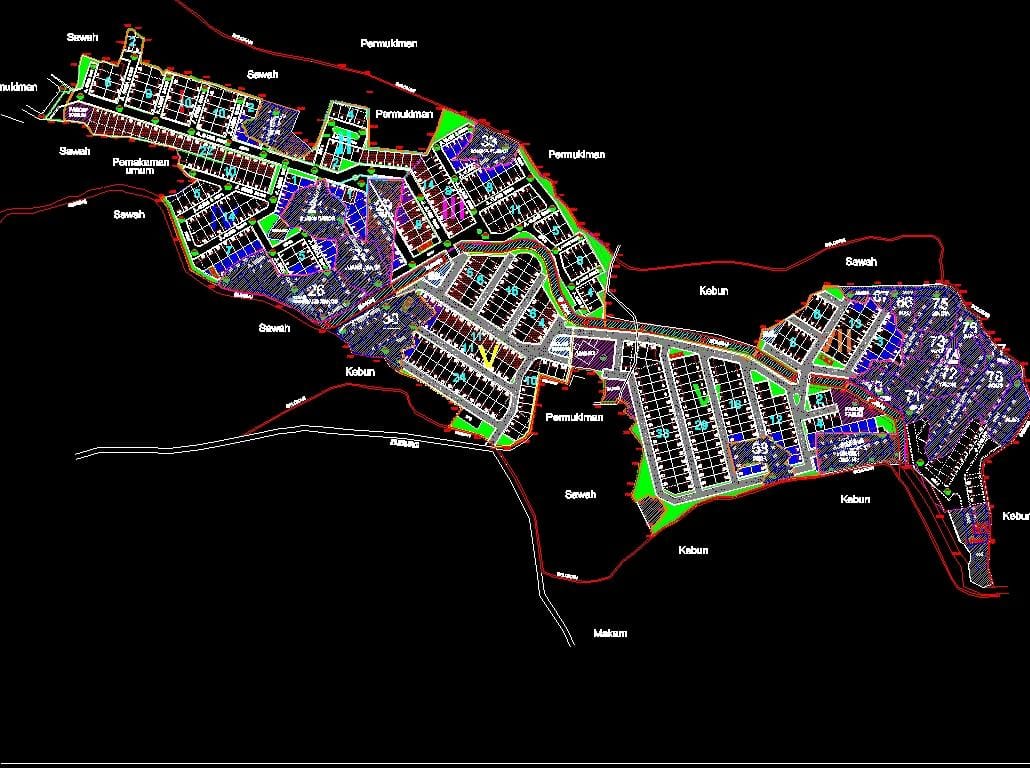Select the cyan II section marker

pos(344,143)
